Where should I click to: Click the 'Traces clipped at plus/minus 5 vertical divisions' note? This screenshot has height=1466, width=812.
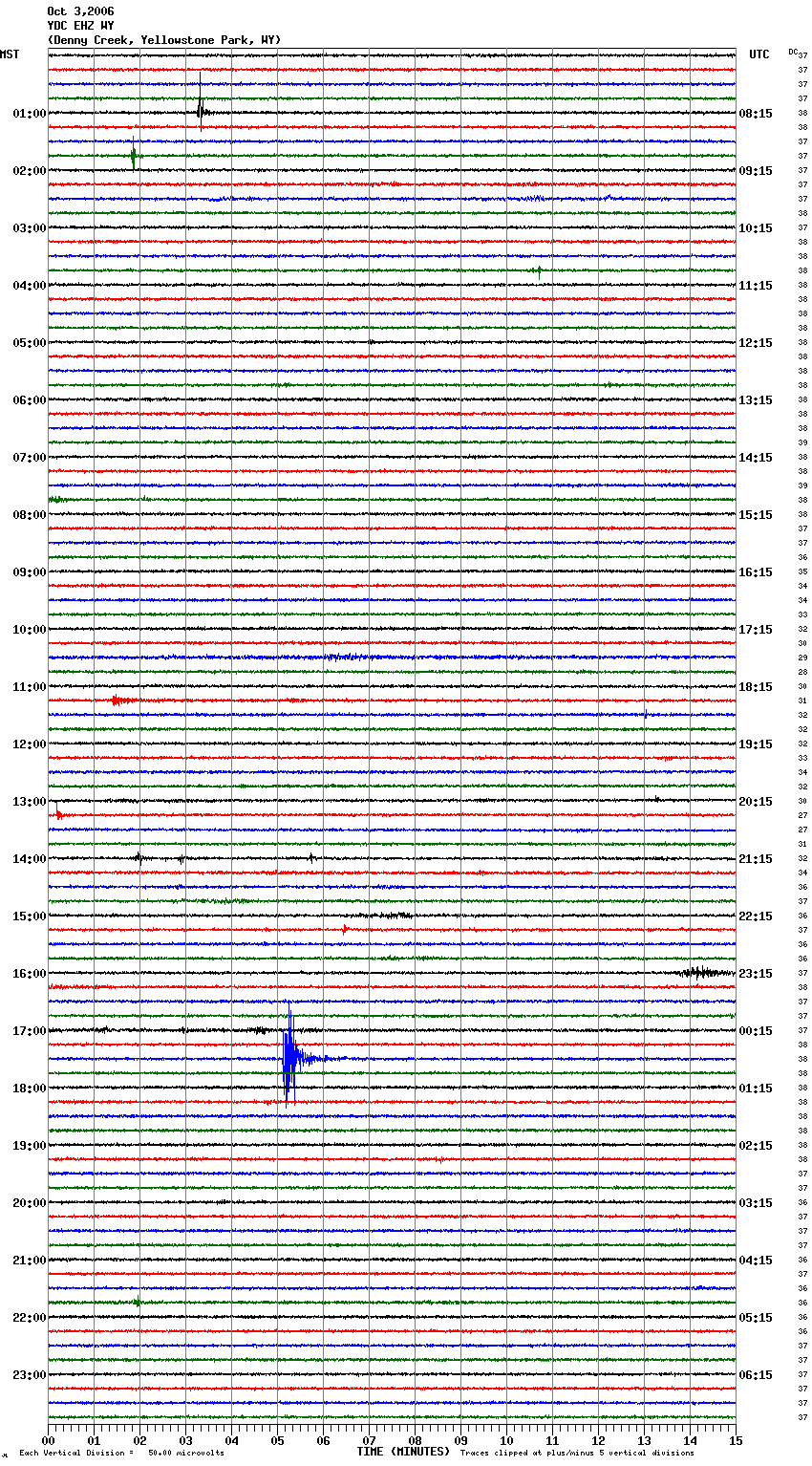click(x=577, y=1453)
